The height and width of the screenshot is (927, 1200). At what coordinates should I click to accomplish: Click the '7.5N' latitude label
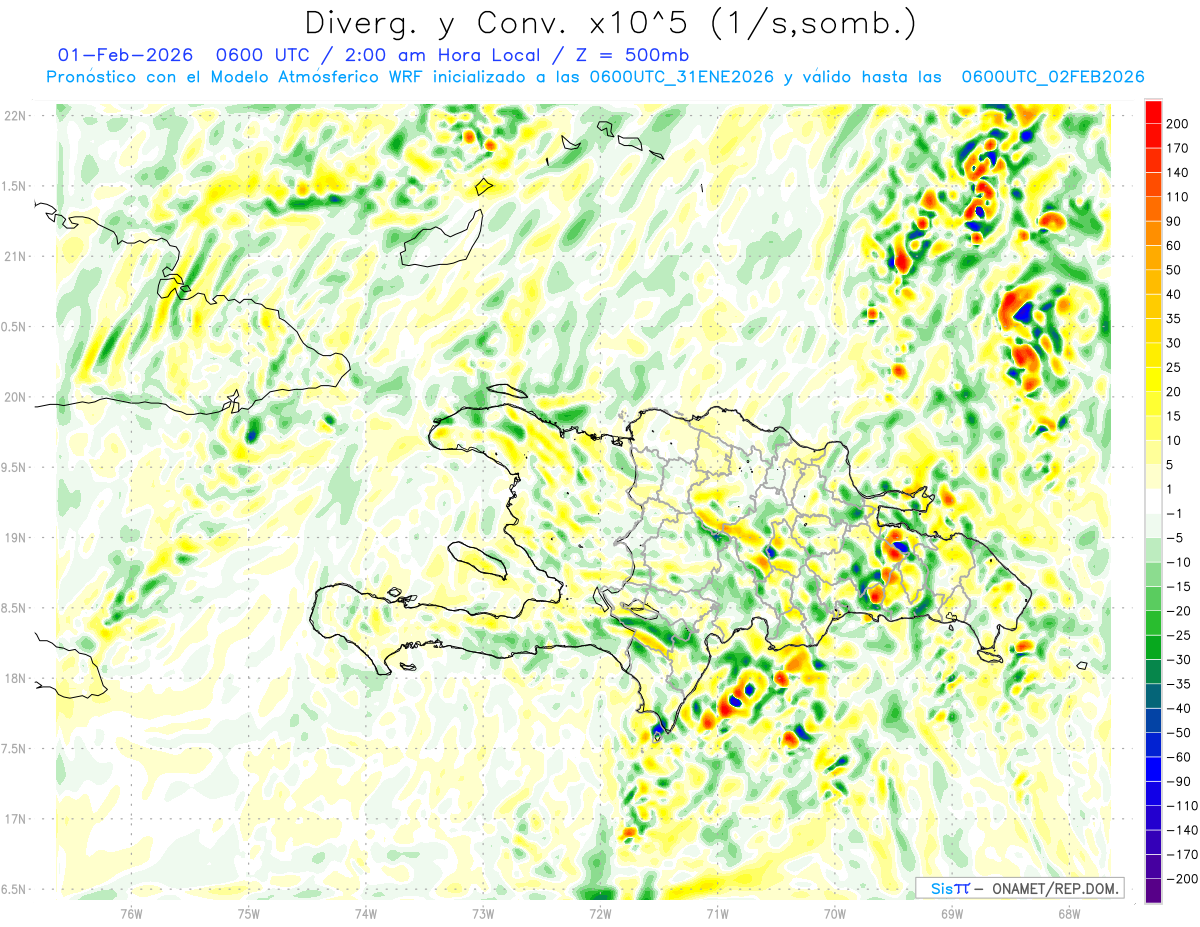click(14, 749)
